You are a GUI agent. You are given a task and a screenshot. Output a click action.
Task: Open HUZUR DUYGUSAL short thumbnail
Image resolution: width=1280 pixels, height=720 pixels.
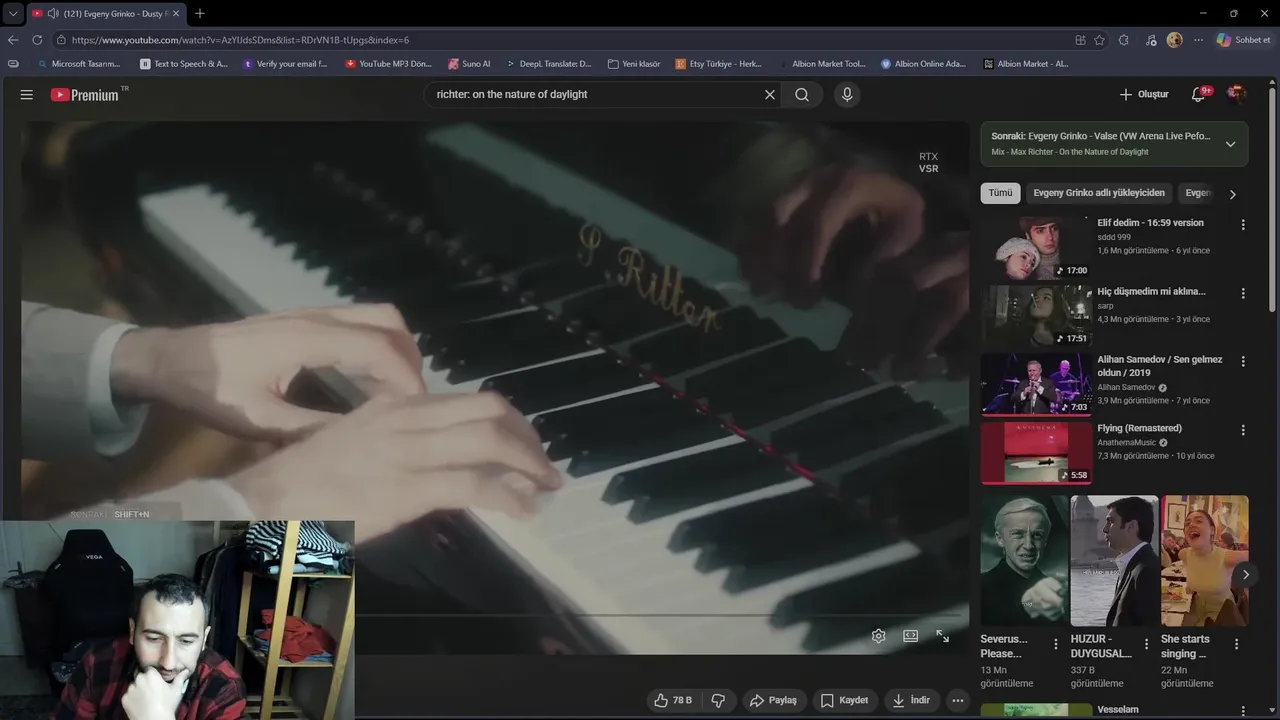point(1114,560)
